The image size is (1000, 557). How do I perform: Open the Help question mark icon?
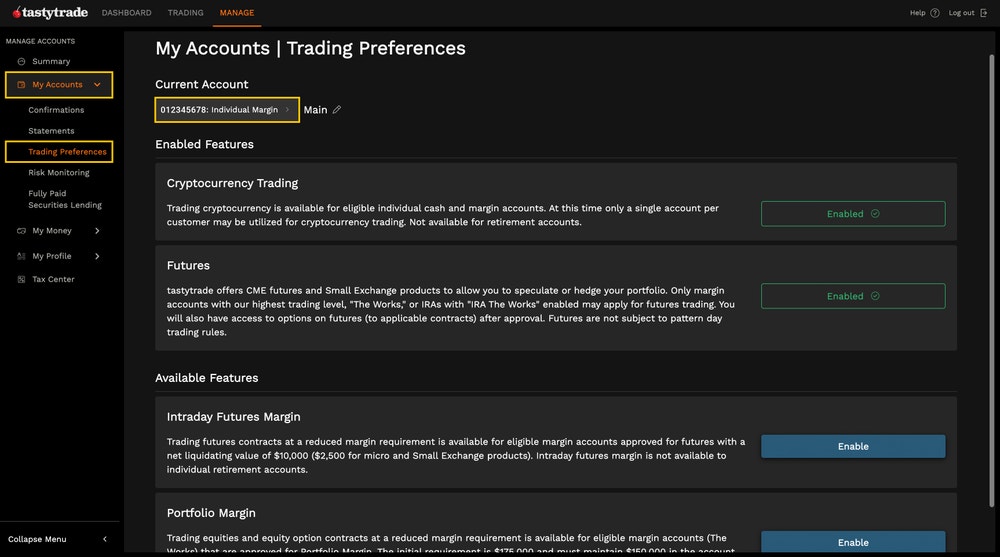[x=934, y=13]
